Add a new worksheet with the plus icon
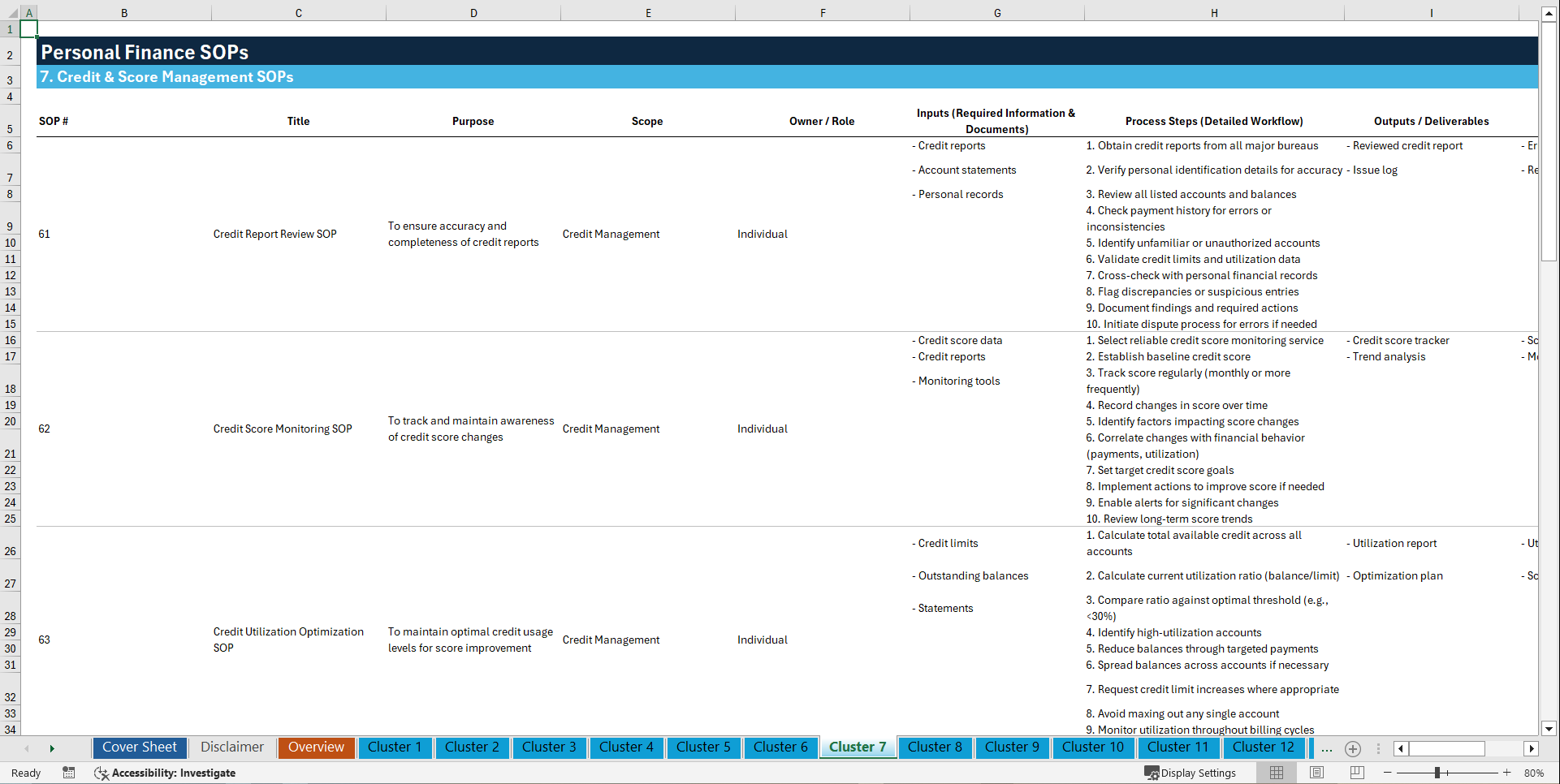This screenshot has width=1560, height=784. [1353, 748]
